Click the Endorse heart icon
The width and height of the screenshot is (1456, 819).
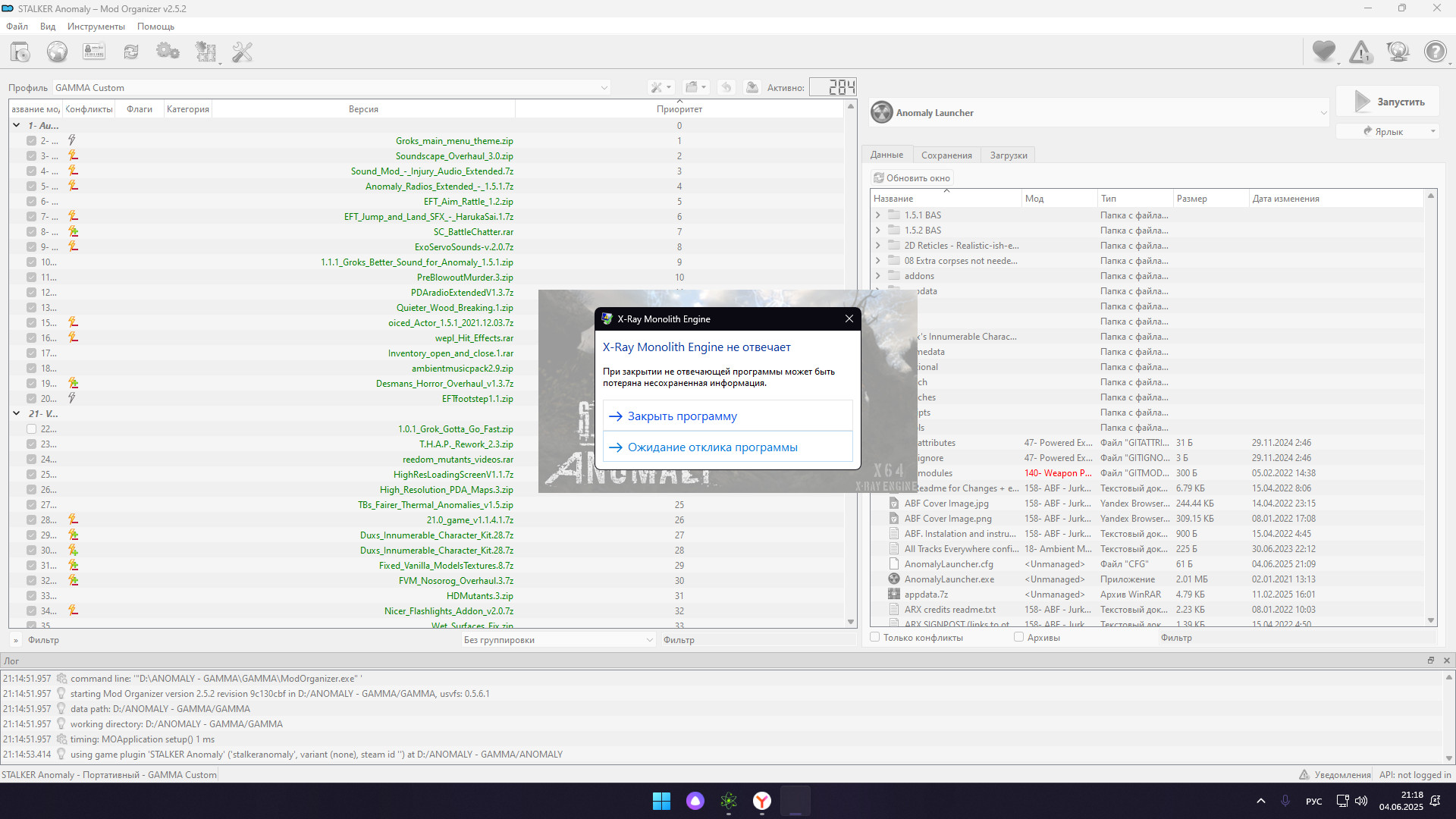click(x=1324, y=52)
